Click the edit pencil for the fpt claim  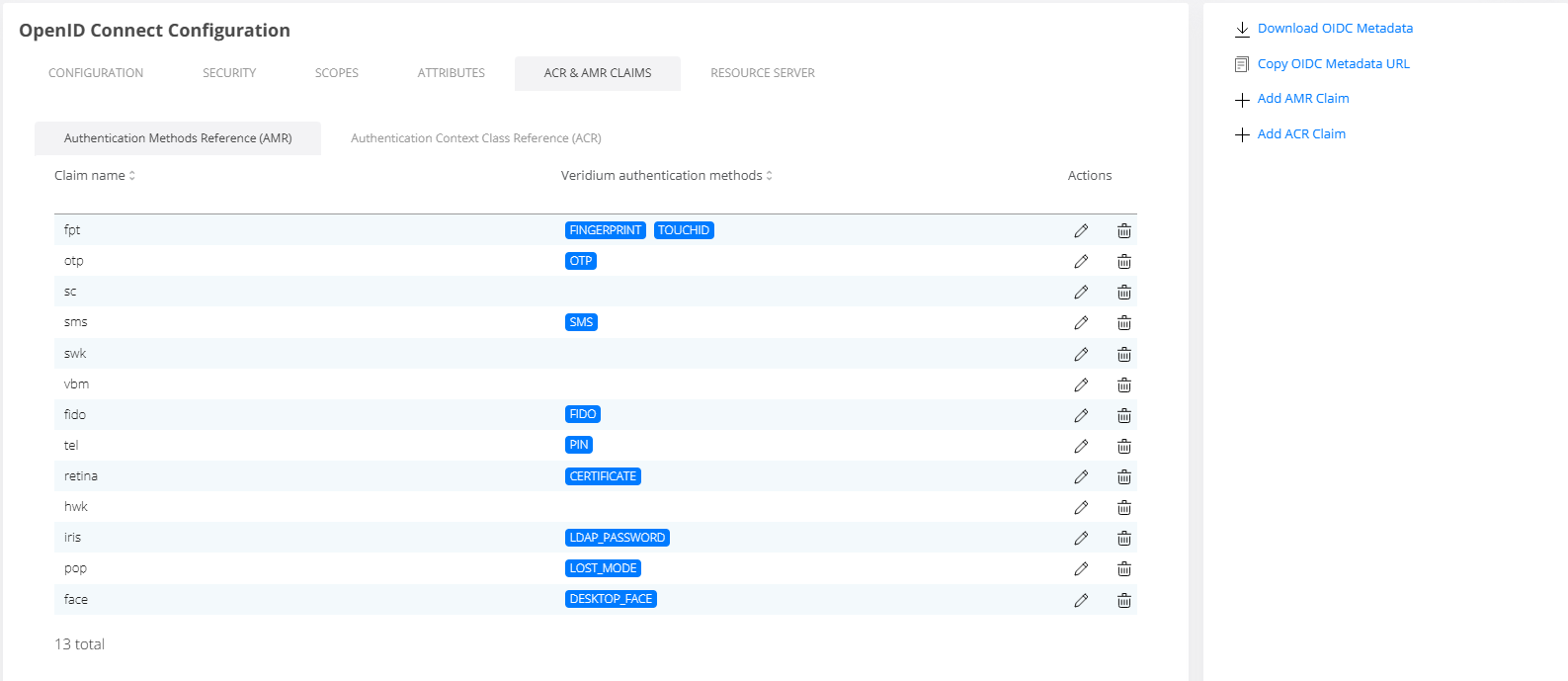pos(1081,230)
